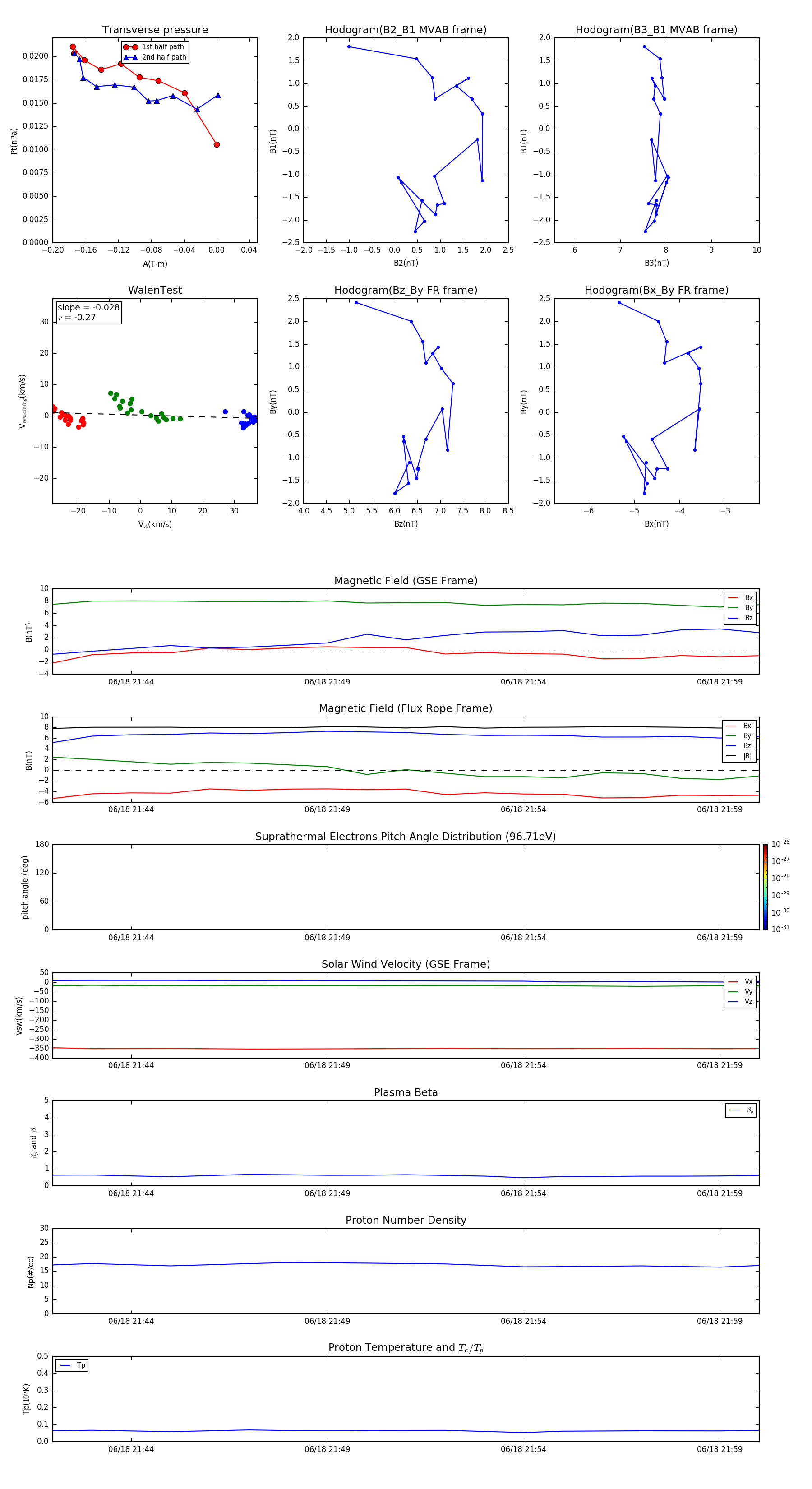Click the B2(nT) x-axis label

pyautogui.click(x=406, y=263)
